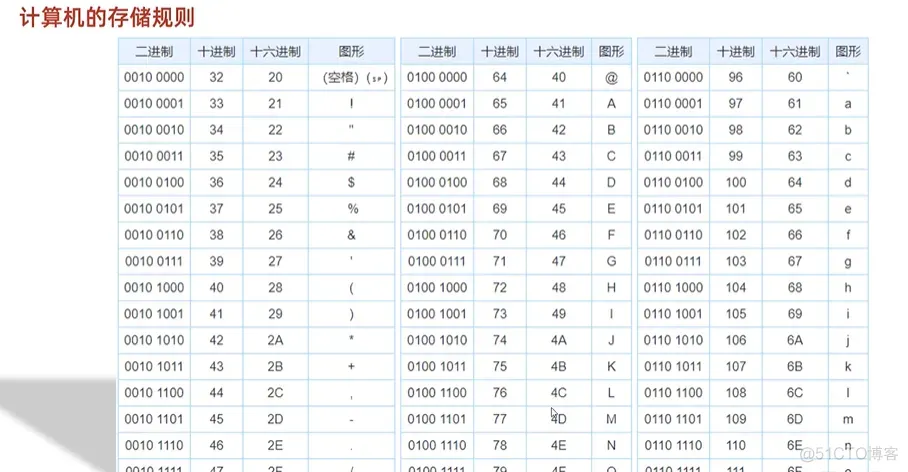Click binary cell 0110 0000
Viewport: 908px width, 472px height.
click(673, 77)
